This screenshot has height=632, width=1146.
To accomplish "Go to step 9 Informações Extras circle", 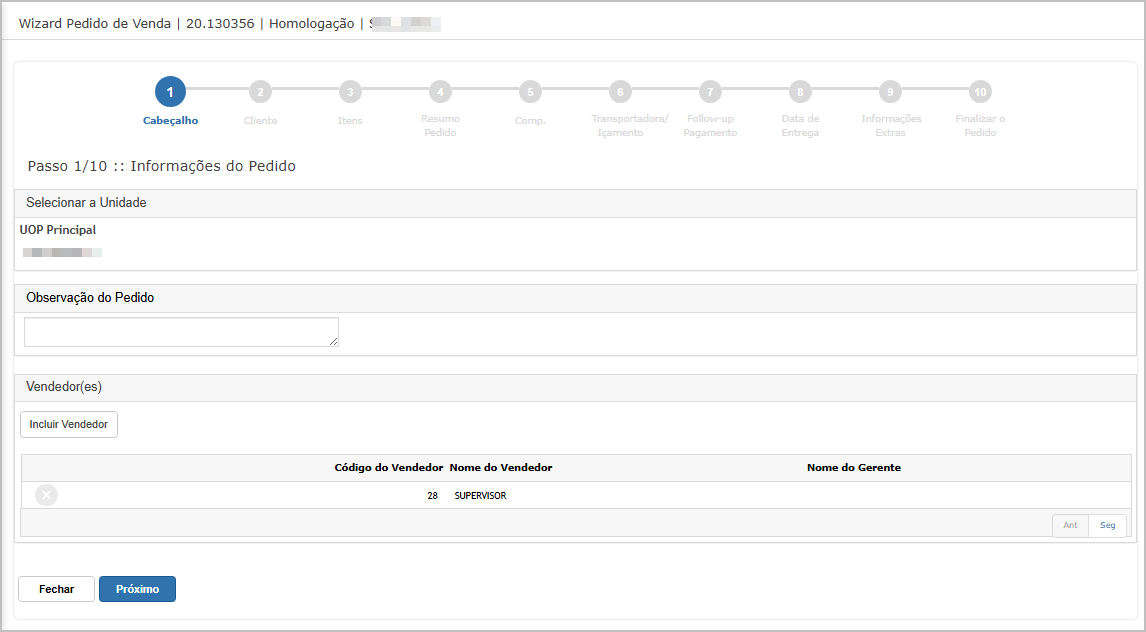I will pos(890,92).
